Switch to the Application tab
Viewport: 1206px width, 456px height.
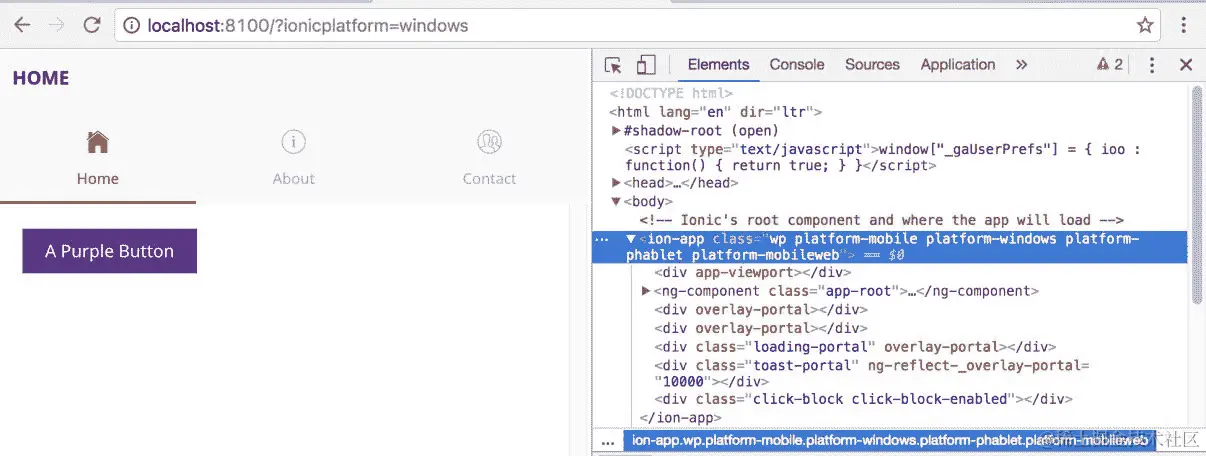click(958, 65)
